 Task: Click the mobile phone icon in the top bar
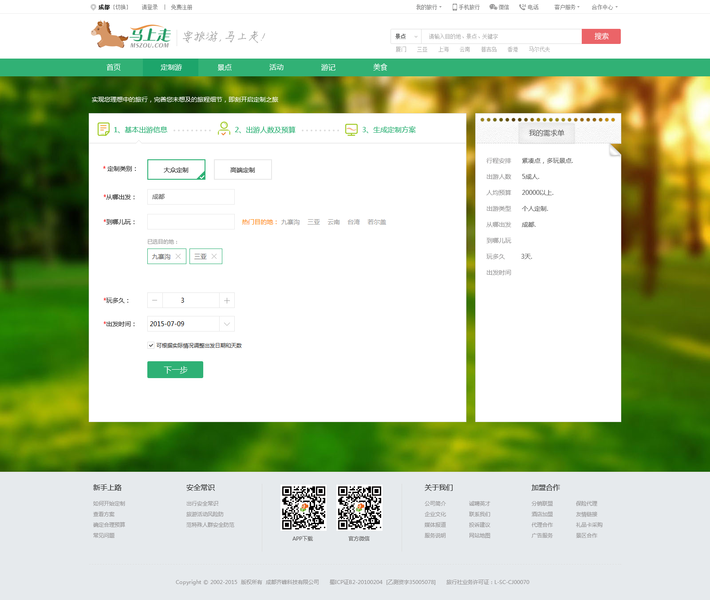point(455,7)
